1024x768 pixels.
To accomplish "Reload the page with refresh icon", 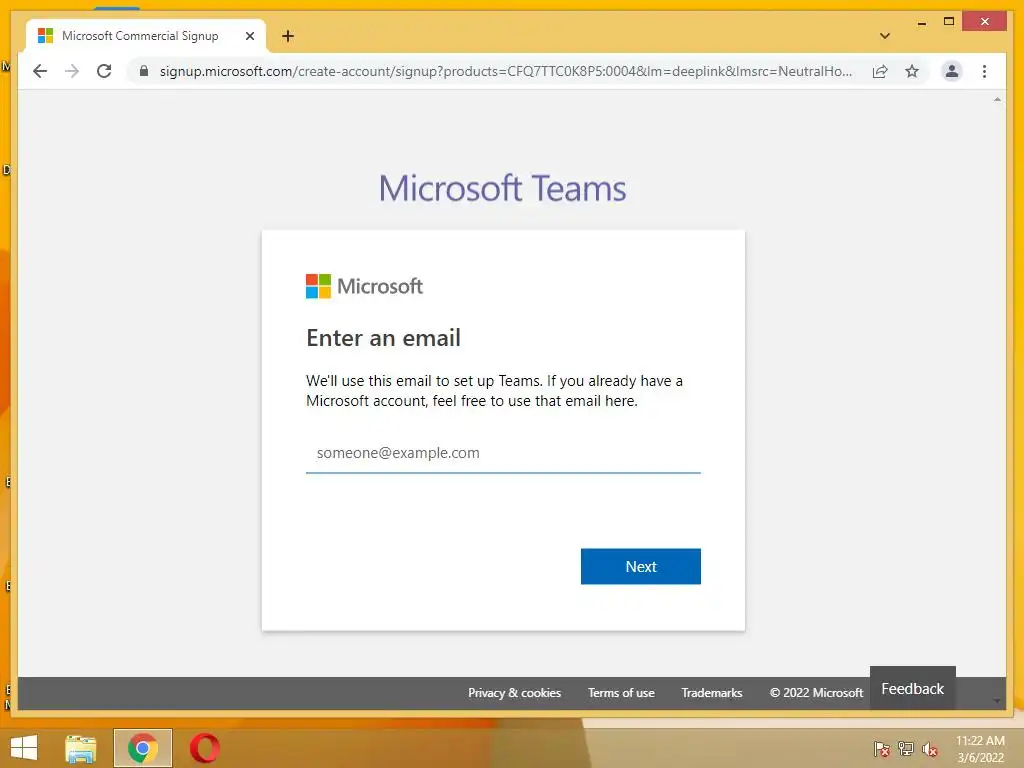I will (x=104, y=71).
